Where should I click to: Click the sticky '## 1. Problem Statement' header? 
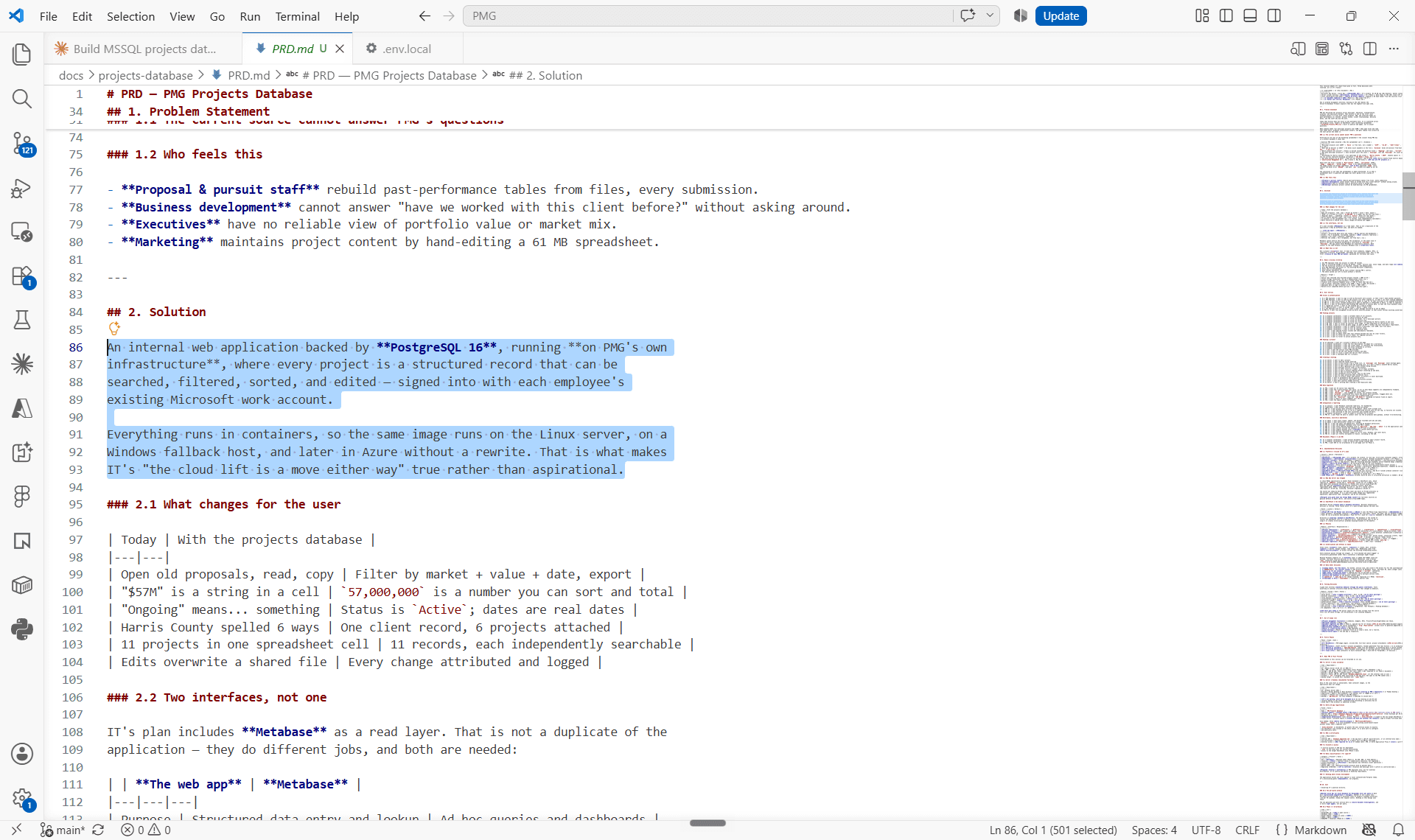pyautogui.click(x=188, y=111)
